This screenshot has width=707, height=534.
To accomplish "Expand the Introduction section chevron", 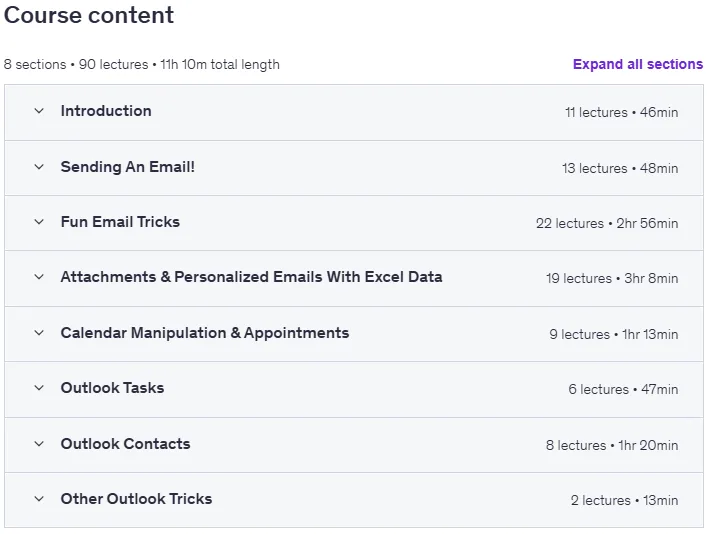I will [x=39, y=111].
